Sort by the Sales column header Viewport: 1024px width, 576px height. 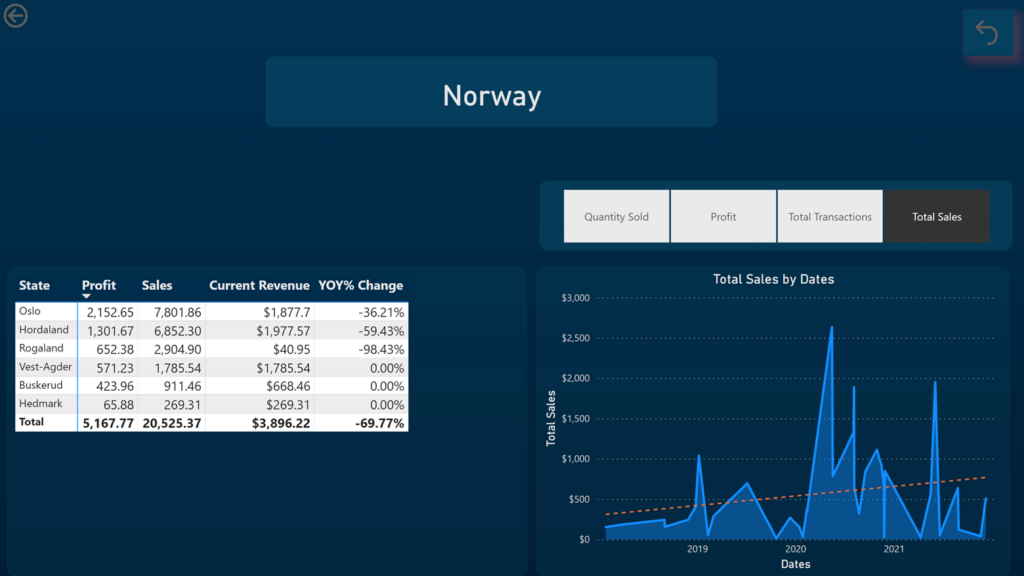[157, 285]
